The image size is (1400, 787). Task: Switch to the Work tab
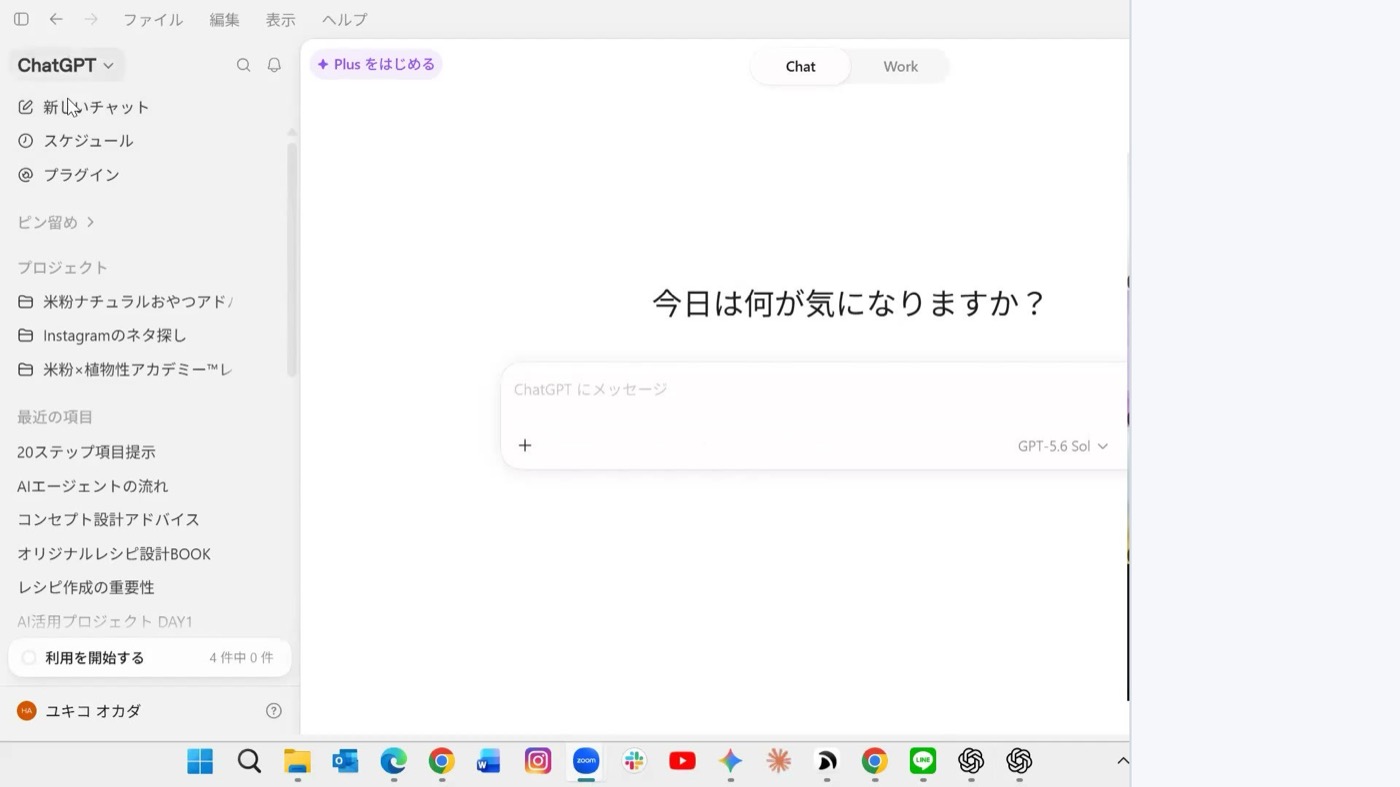[900, 66]
